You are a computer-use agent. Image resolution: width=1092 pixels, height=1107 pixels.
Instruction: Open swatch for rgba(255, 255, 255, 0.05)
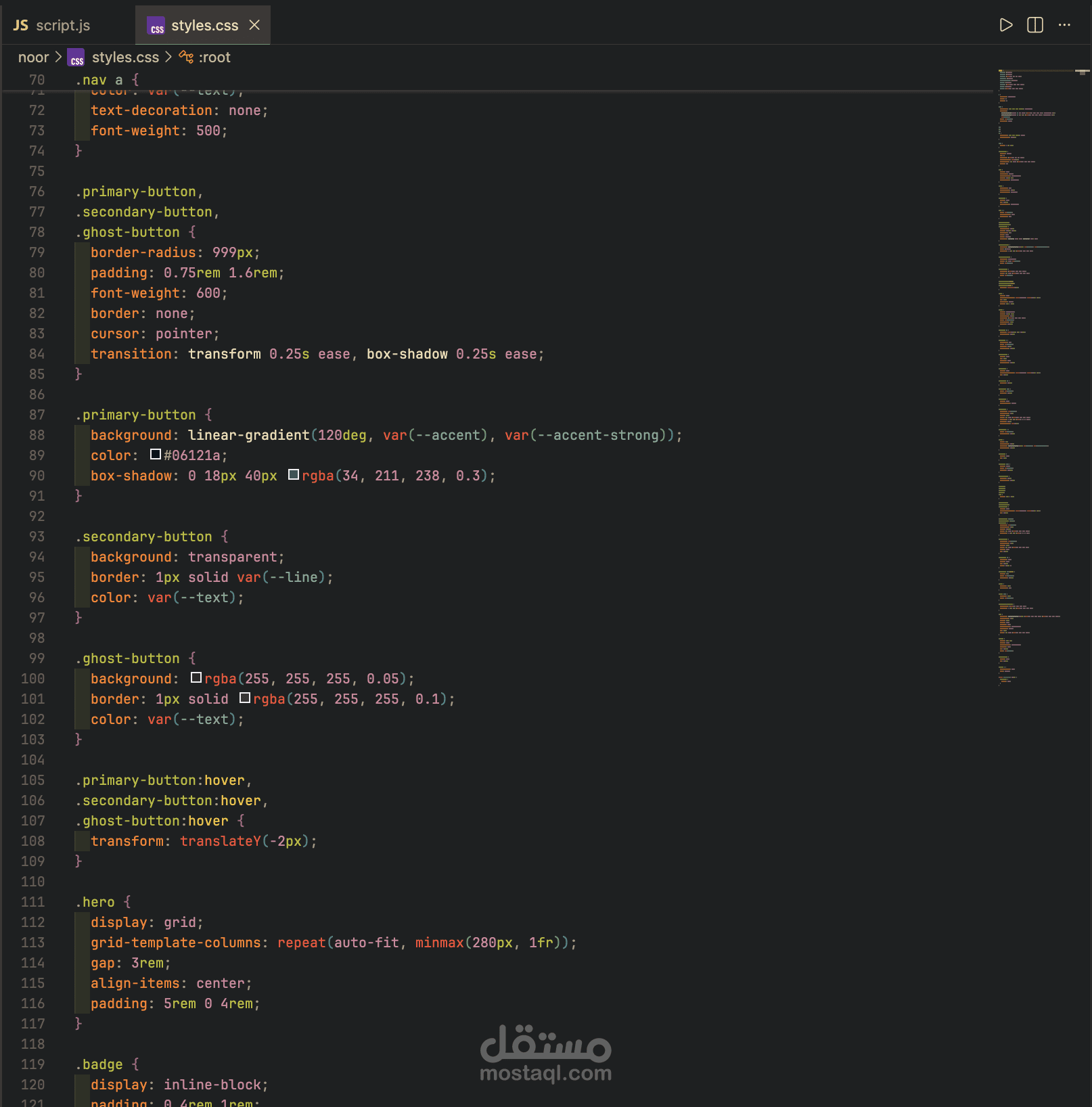click(196, 678)
